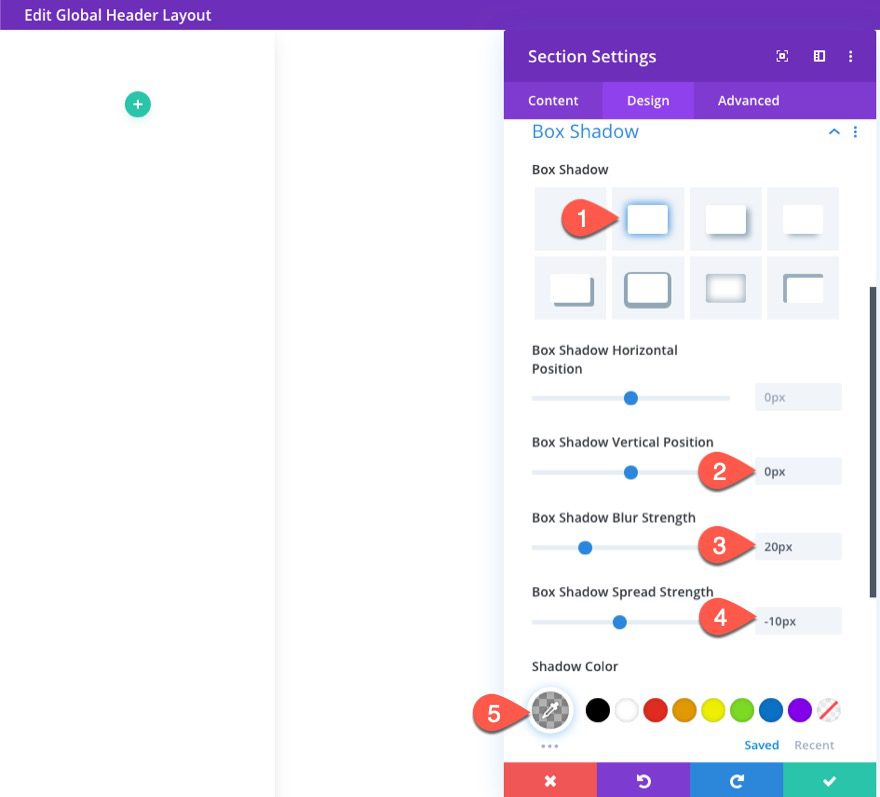Screen dimensions: 880x797
Task: Undo with the purple arrow icon
Action: pos(642,780)
